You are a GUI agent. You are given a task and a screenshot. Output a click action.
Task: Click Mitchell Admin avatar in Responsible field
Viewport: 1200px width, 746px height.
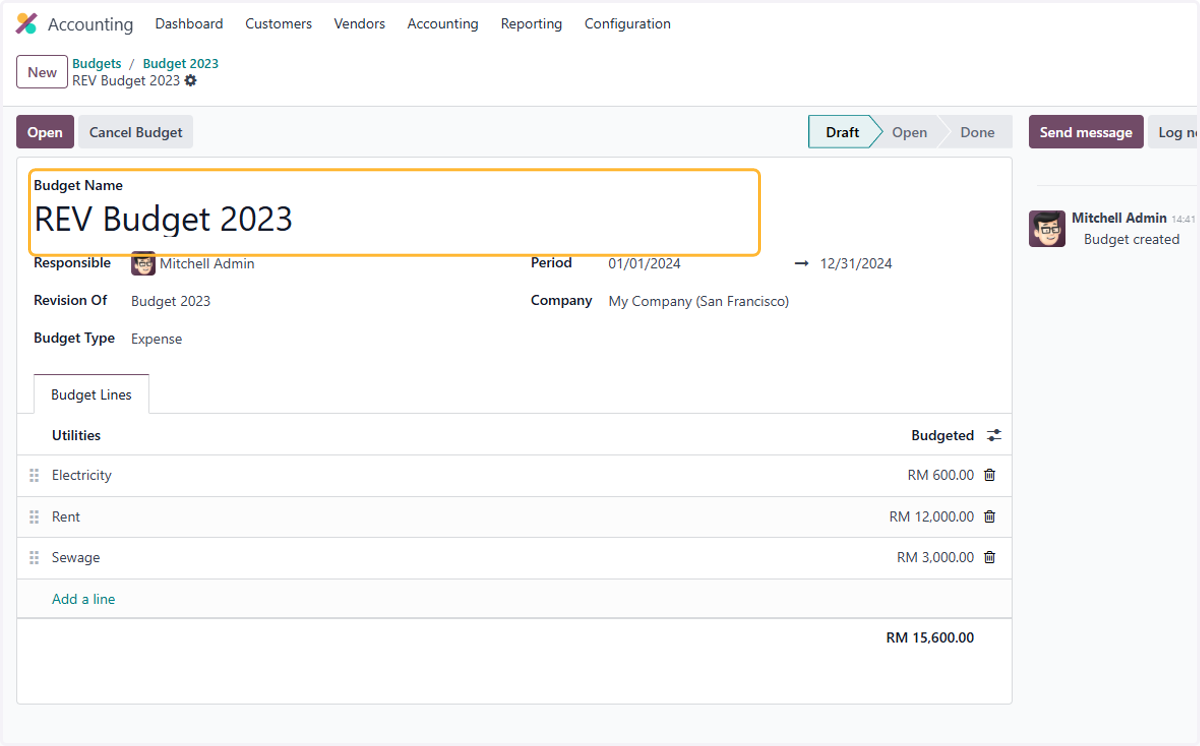[143, 264]
